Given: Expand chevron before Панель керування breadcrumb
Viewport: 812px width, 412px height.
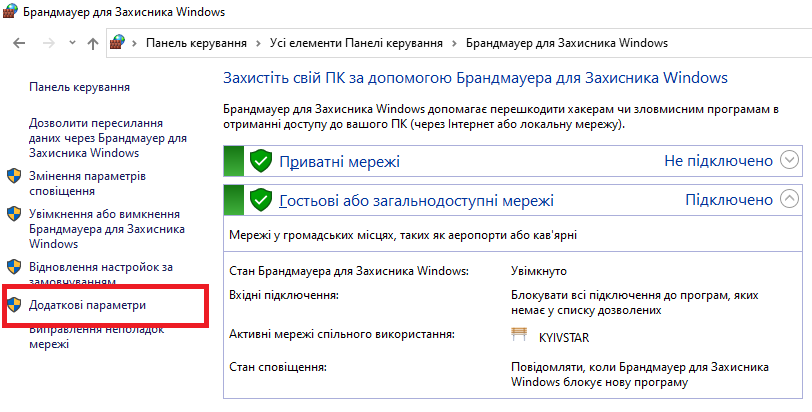Looking at the screenshot, I should [135, 43].
